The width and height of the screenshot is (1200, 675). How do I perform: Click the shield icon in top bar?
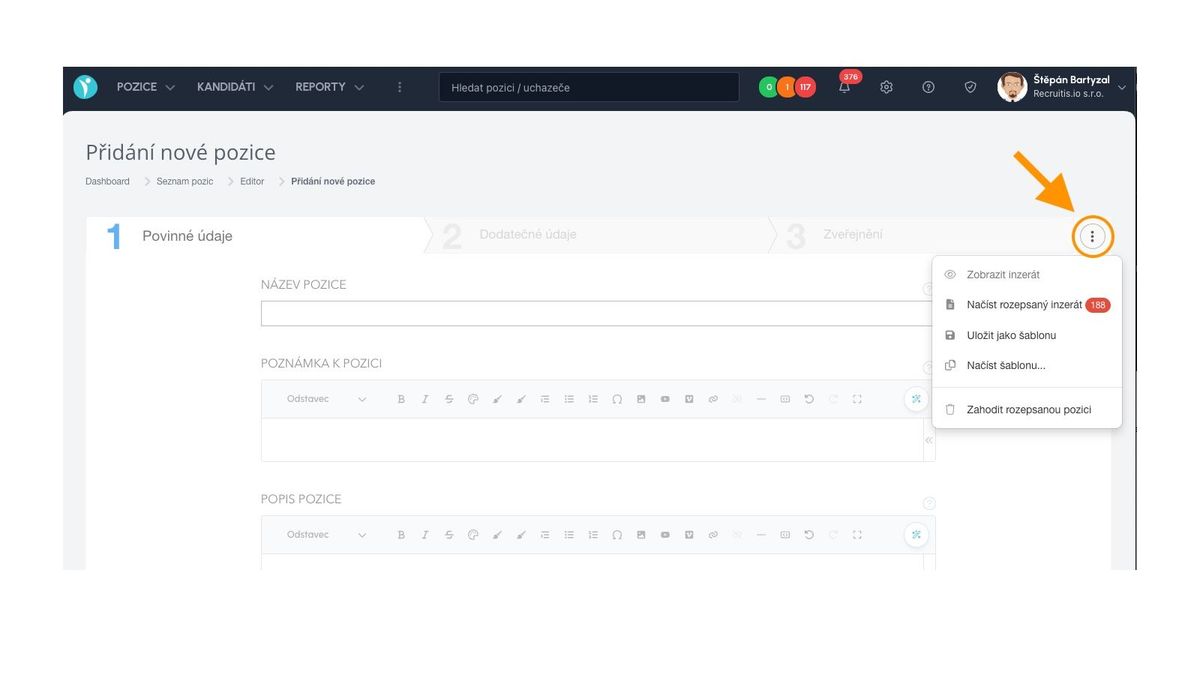pos(970,88)
